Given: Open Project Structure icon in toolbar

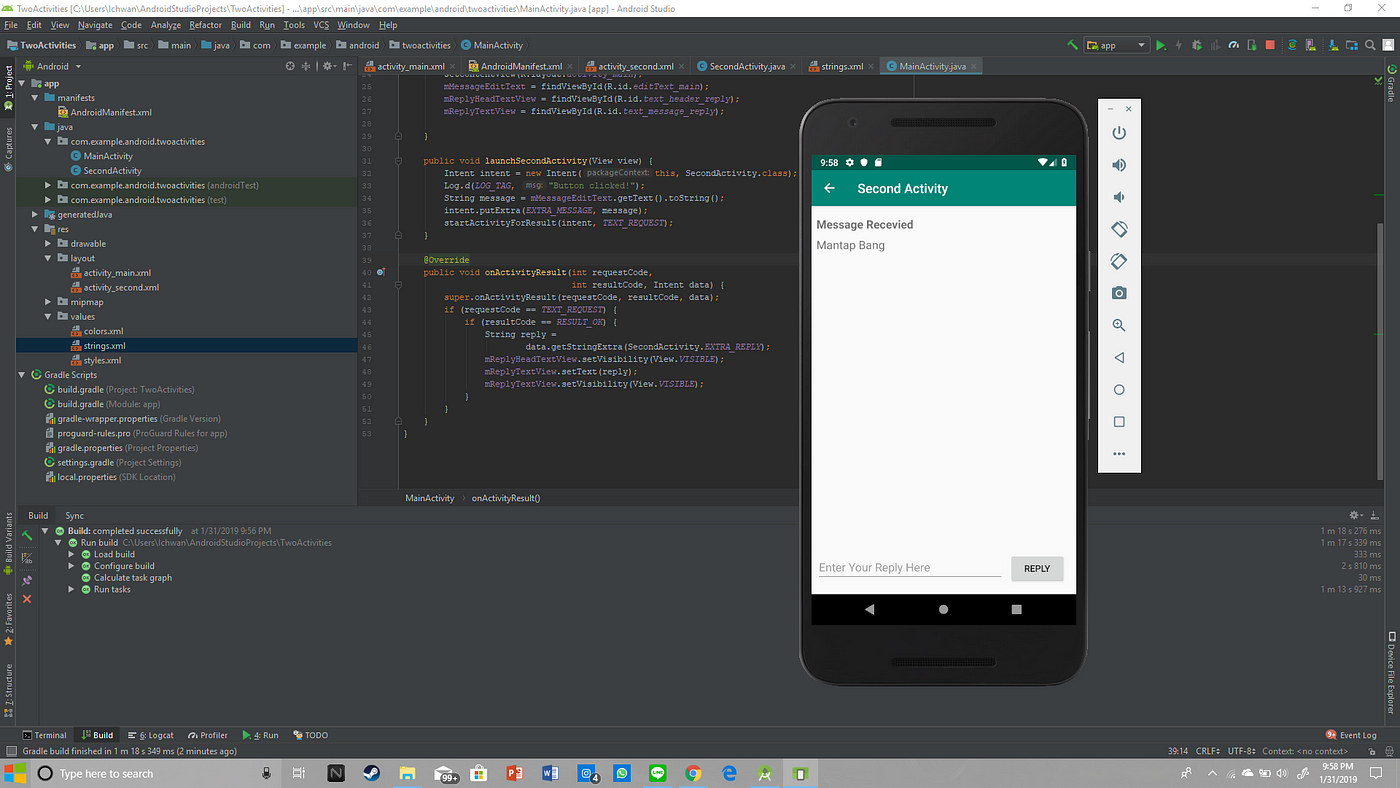Looking at the screenshot, I should click(x=1352, y=45).
